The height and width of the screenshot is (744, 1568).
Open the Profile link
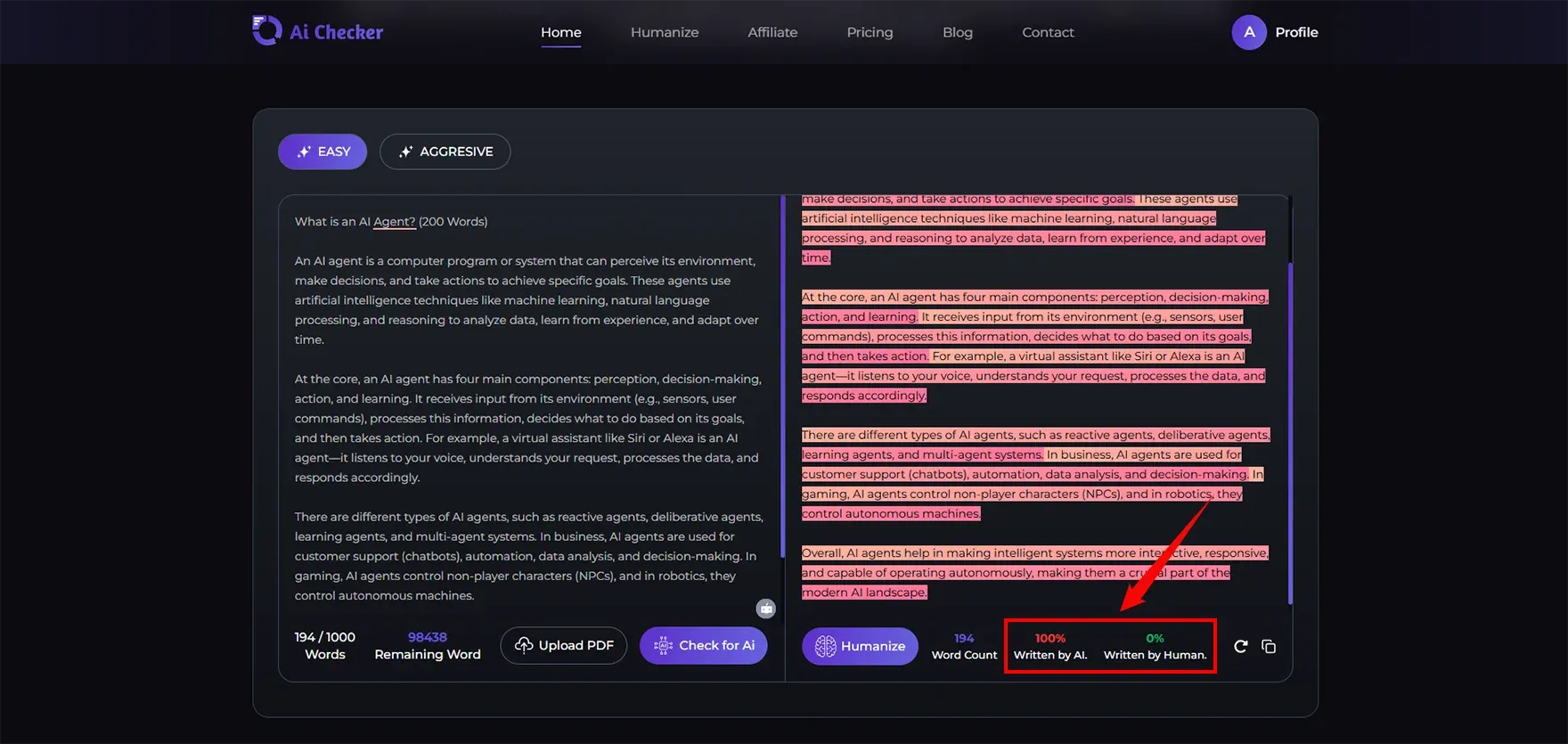[1296, 32]
